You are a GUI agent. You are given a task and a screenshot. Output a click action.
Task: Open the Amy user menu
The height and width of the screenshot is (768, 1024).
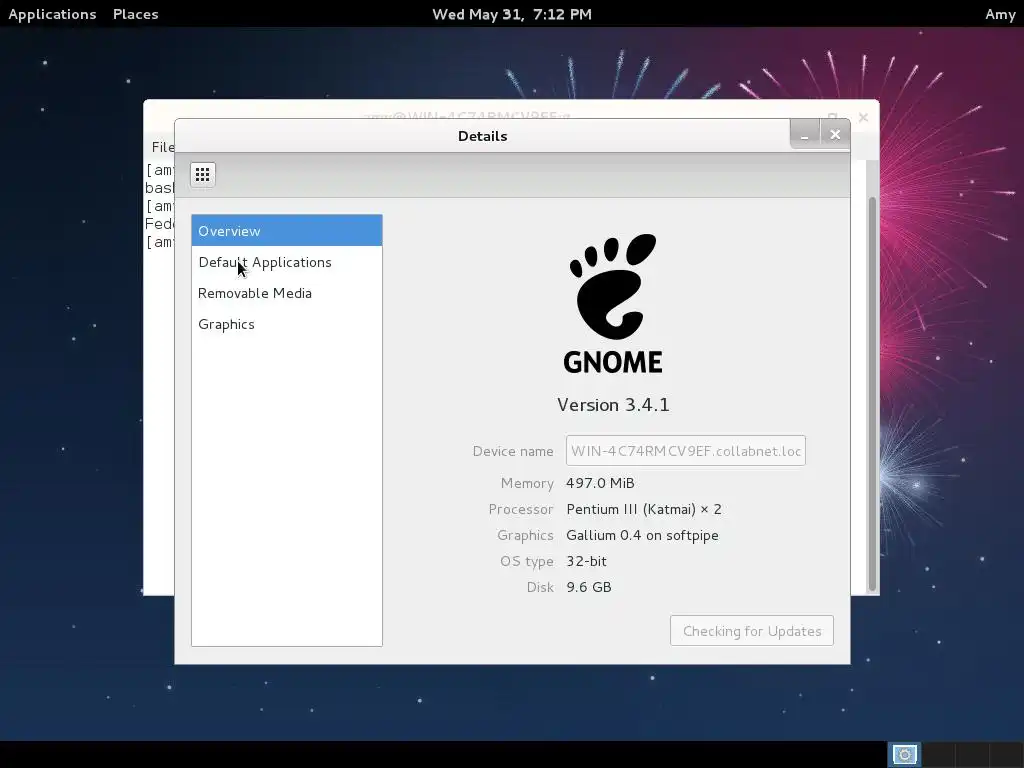tap(1000, 14)
